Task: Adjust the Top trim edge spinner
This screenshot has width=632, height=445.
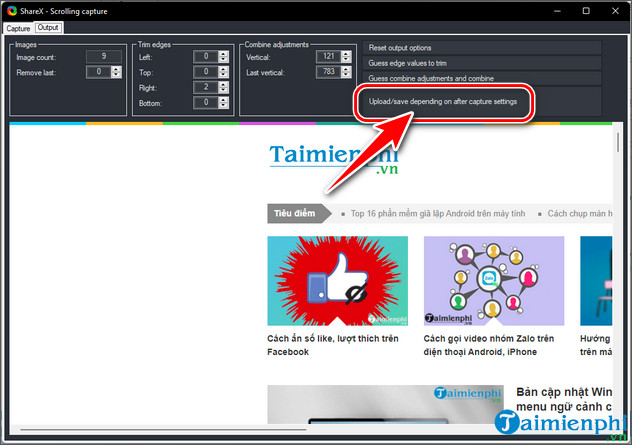Action: [224, 72]
